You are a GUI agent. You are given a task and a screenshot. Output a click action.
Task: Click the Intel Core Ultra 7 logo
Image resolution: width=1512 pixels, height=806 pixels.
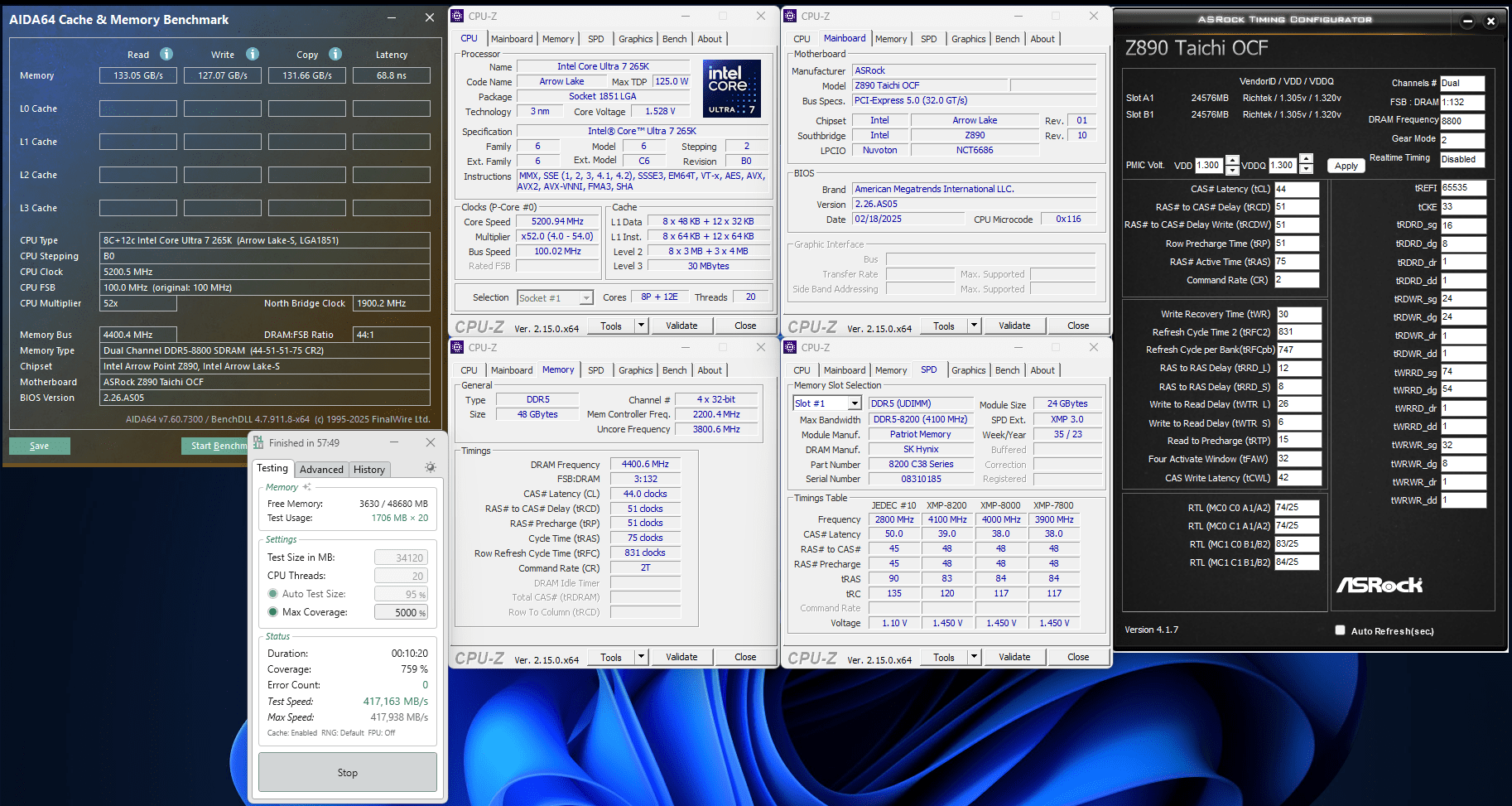[x=731, y=88]
